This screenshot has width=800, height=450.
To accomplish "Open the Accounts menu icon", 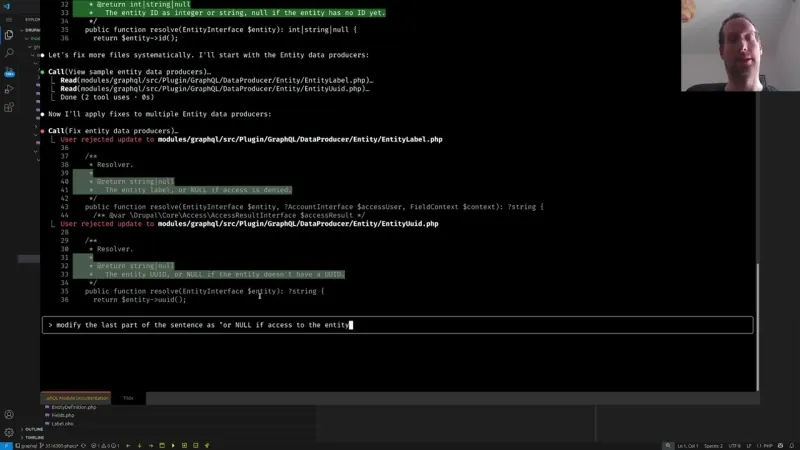I will pyautogui.click(x=9, y=414).
